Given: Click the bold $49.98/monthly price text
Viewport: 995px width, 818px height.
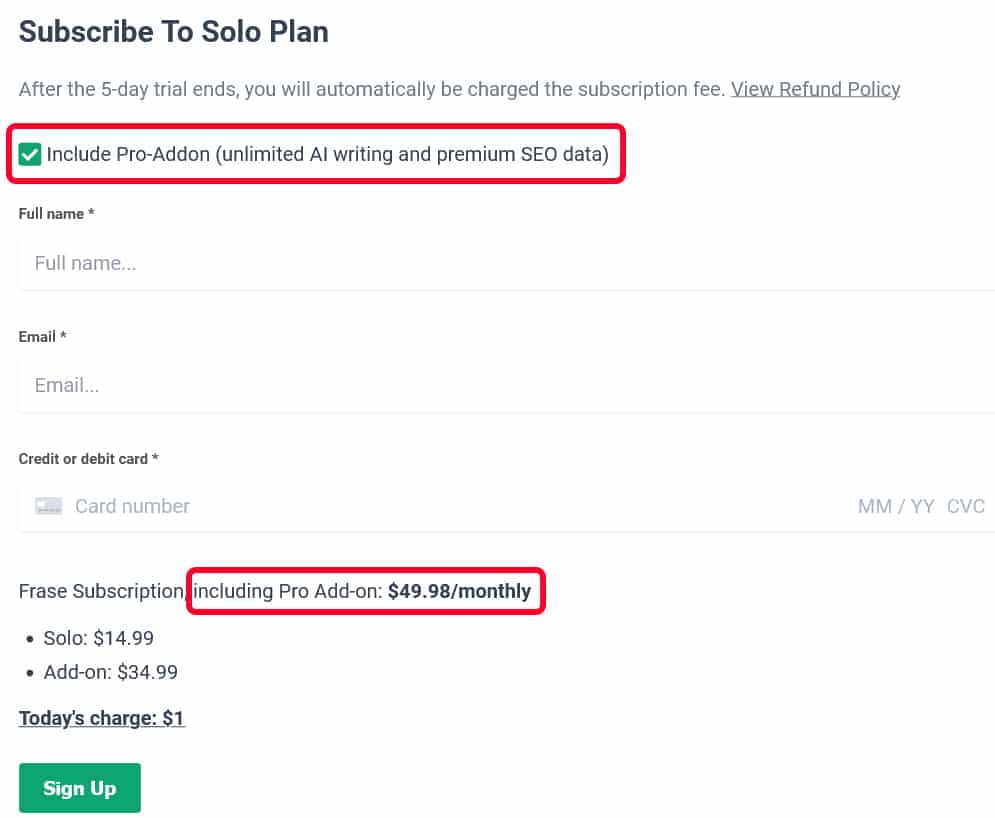Looking at the screenshot, I should click(459, 591).
